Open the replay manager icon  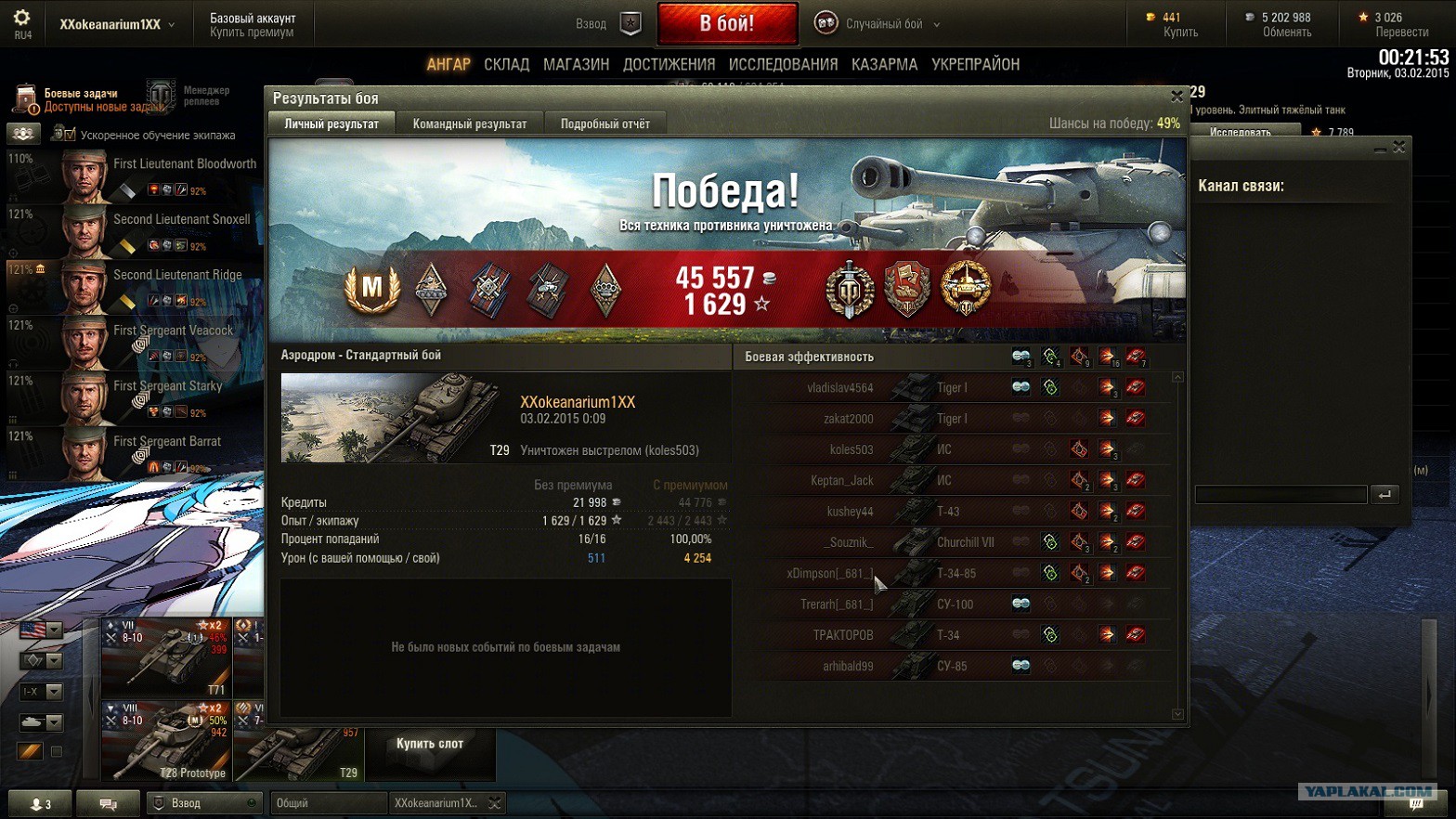[x=161, y=96]
